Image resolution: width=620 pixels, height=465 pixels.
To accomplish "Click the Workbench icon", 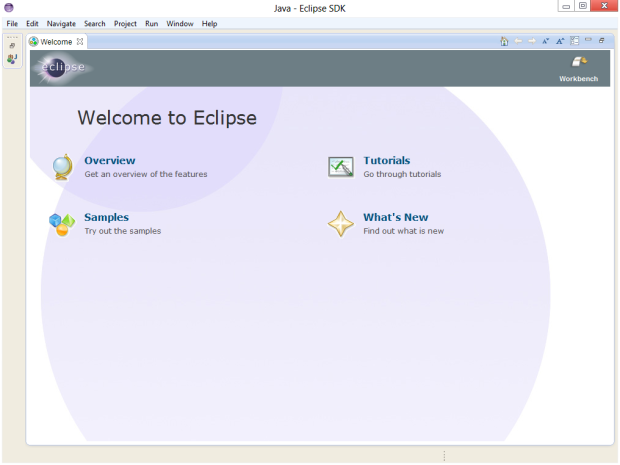I will coord(579,62).
